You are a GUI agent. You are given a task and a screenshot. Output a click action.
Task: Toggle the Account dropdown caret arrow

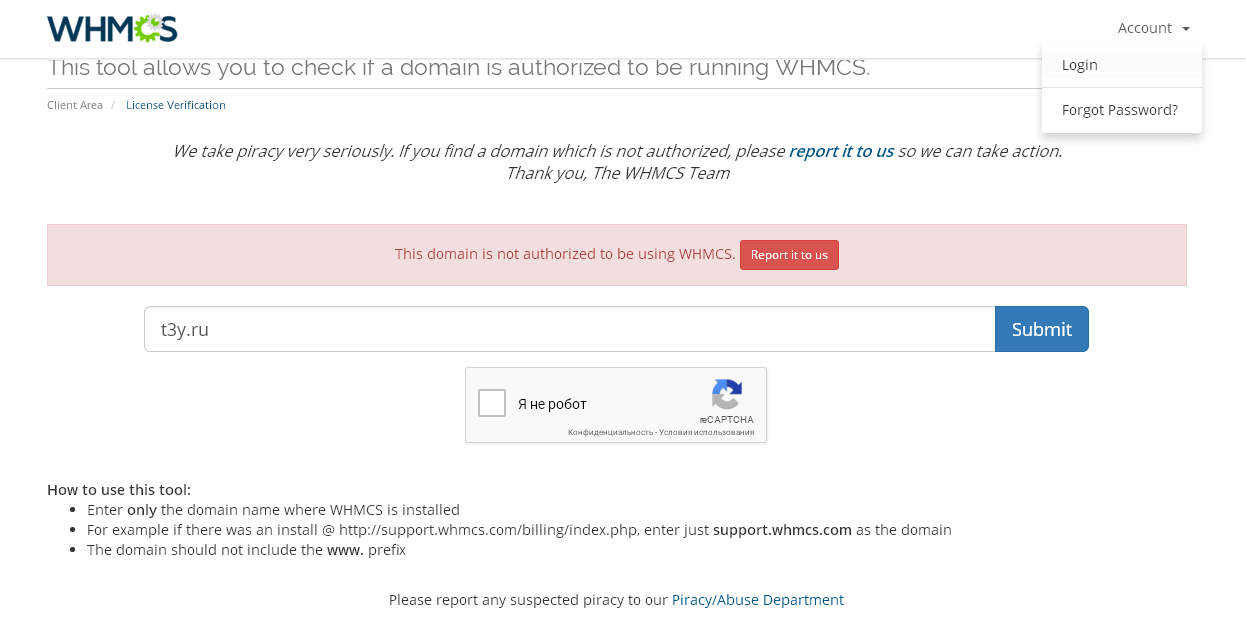coord(1186,29)
